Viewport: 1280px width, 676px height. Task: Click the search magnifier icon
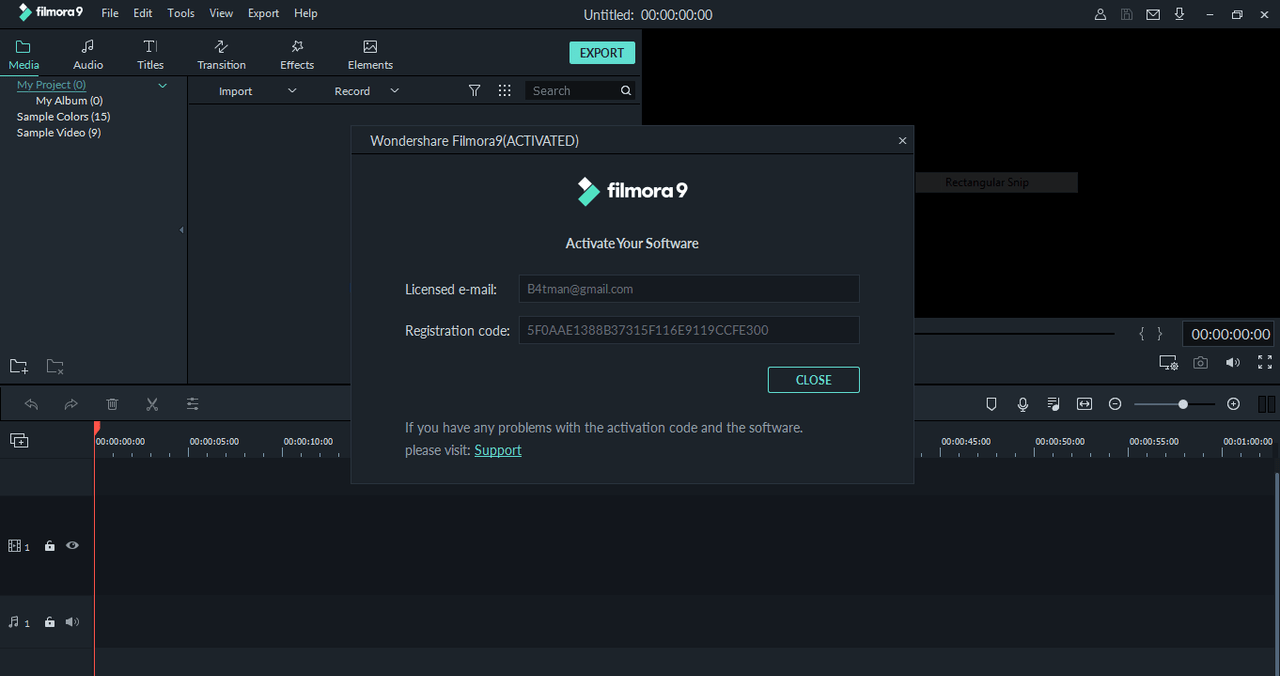626,90
